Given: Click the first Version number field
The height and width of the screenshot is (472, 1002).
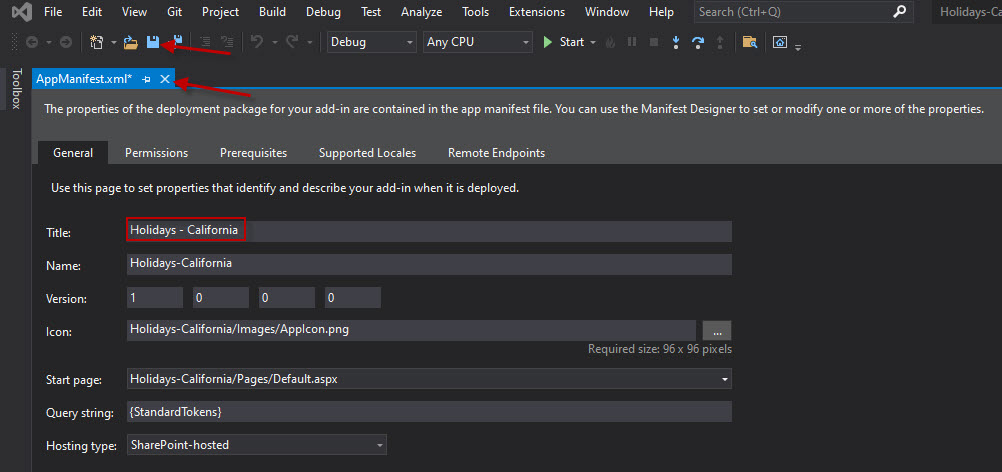Looking at the screenshot, I should click(155, 298).
